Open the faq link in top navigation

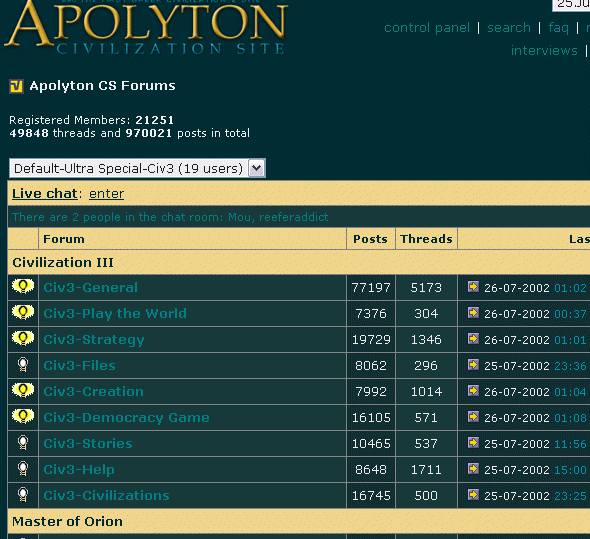click(558, 28)
